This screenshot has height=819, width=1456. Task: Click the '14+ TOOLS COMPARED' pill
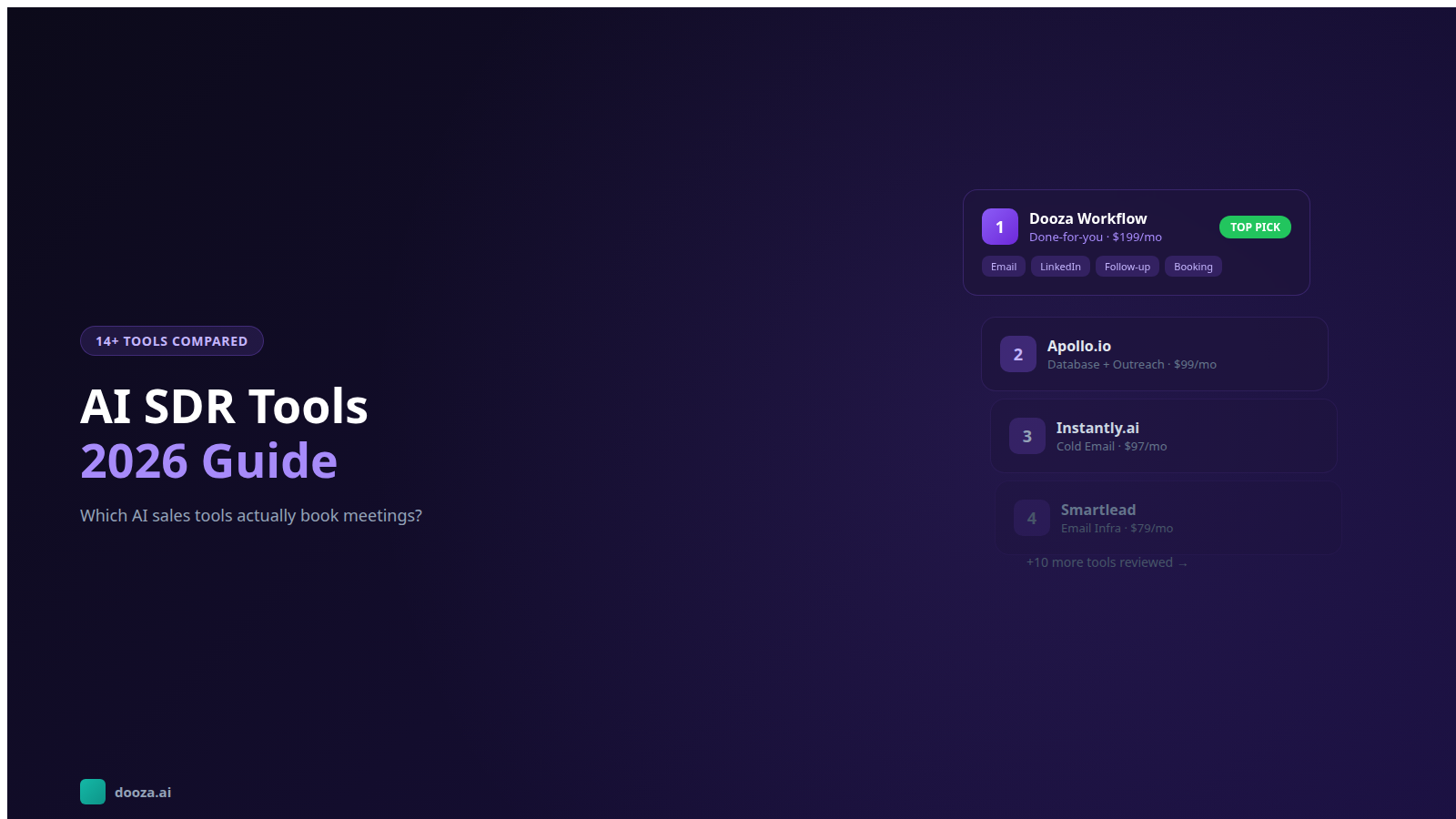pyautogui.click(x=172, y=341)
